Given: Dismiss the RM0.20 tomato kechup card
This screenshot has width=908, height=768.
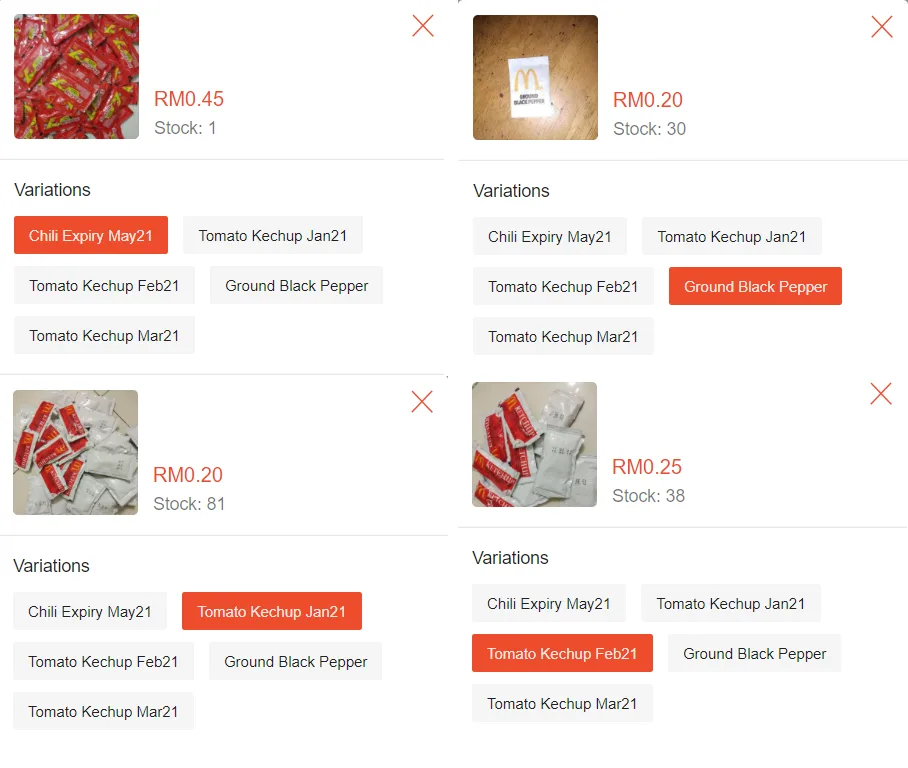Looking at the screenshot, I should (x=421, y=401).
